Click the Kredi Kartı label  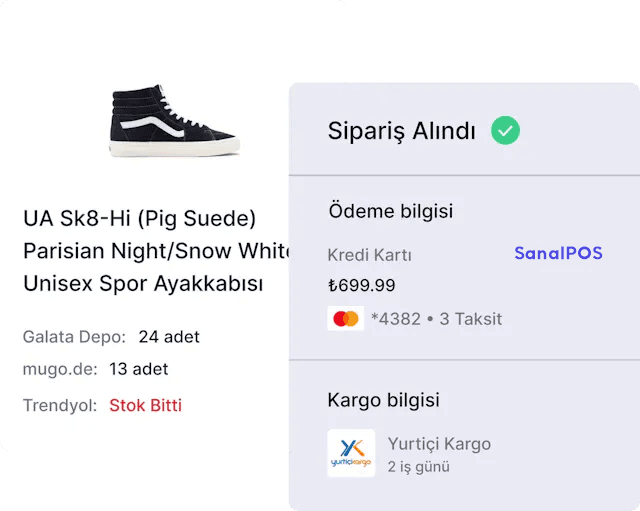point(369,255)
